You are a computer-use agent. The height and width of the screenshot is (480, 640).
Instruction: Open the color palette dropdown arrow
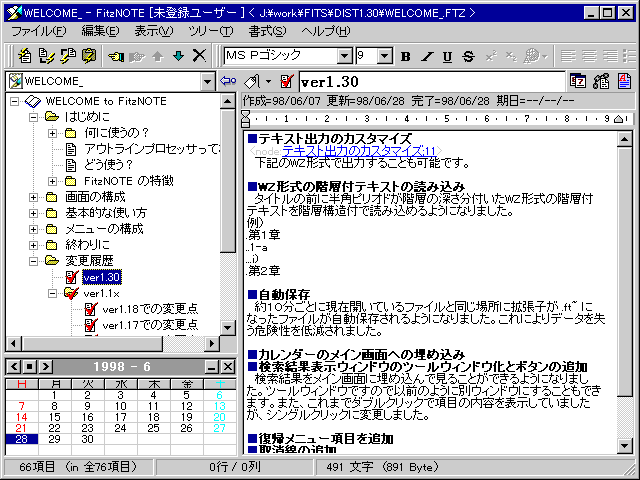(x=545, y=56)
